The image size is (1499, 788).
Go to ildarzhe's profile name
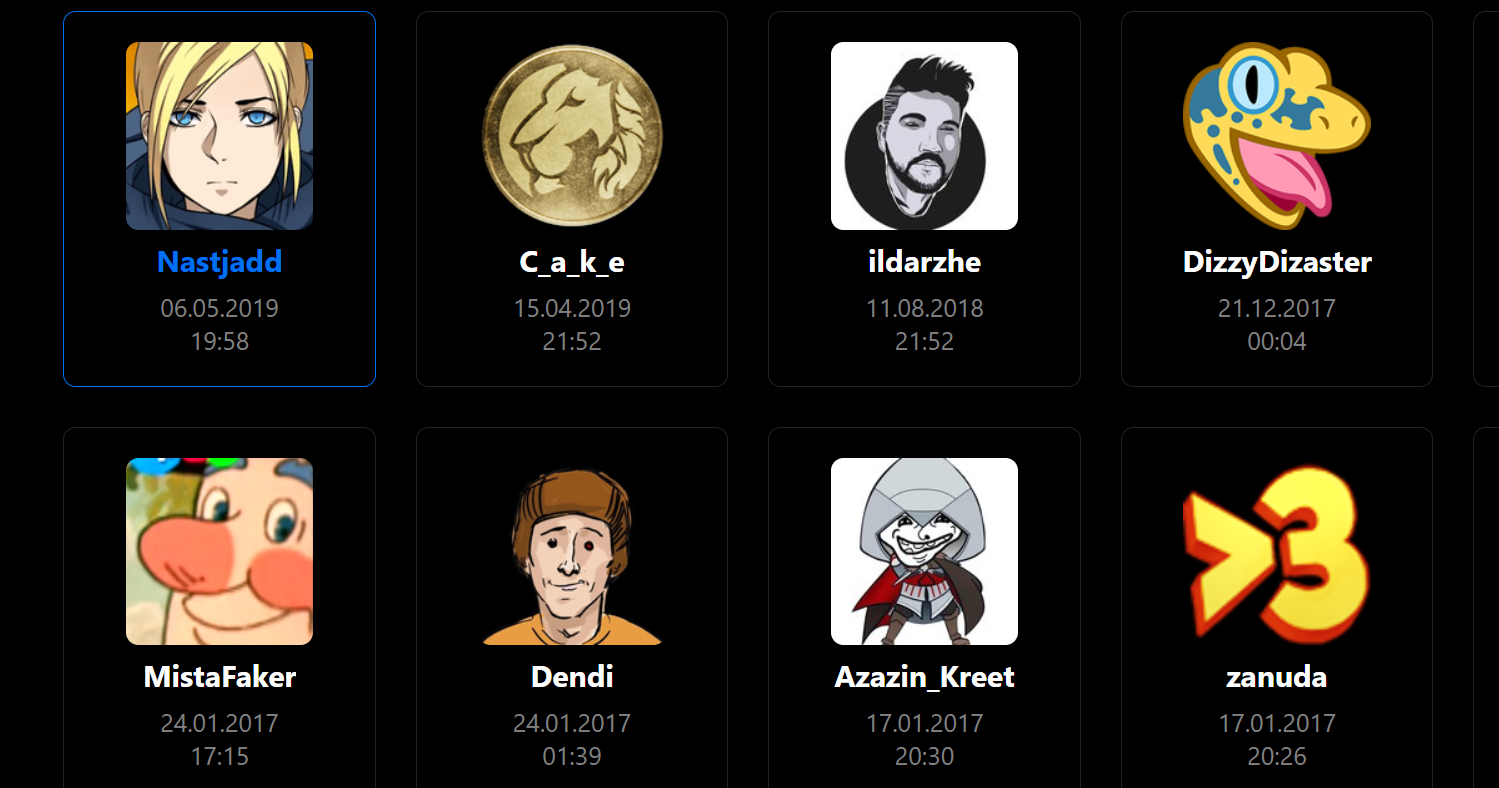pyautogui.click(x=924, y=262)
